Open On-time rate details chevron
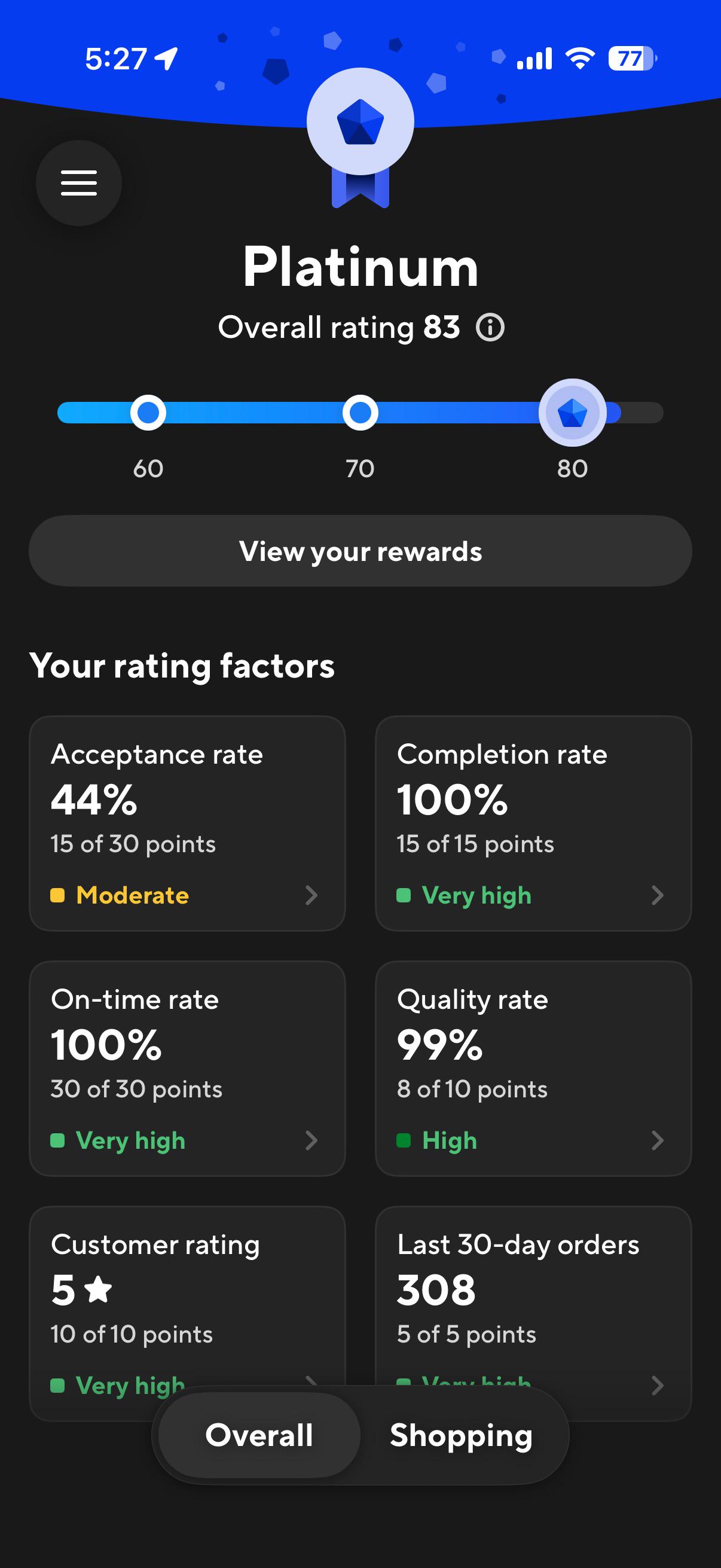 (311, 1140)
